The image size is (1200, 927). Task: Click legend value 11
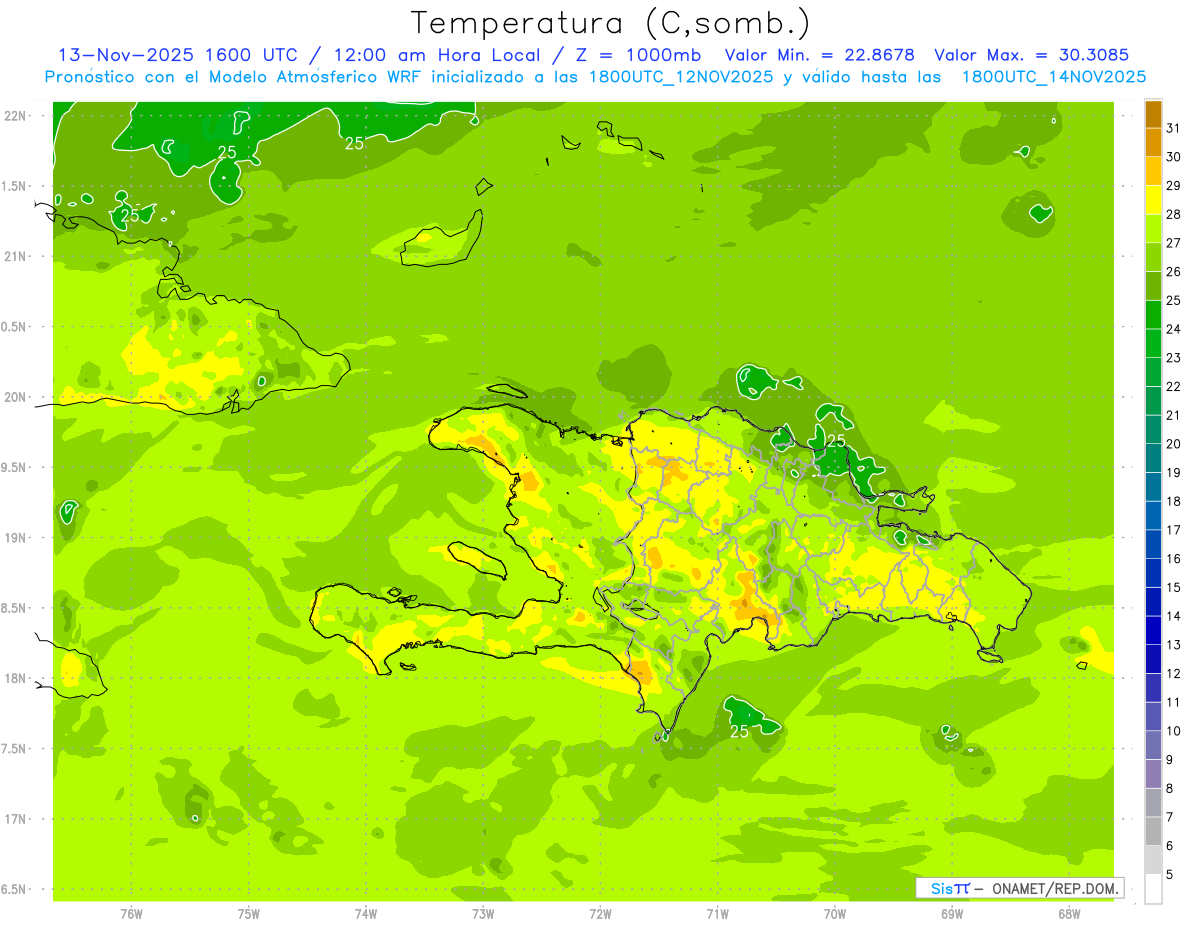1173,702
